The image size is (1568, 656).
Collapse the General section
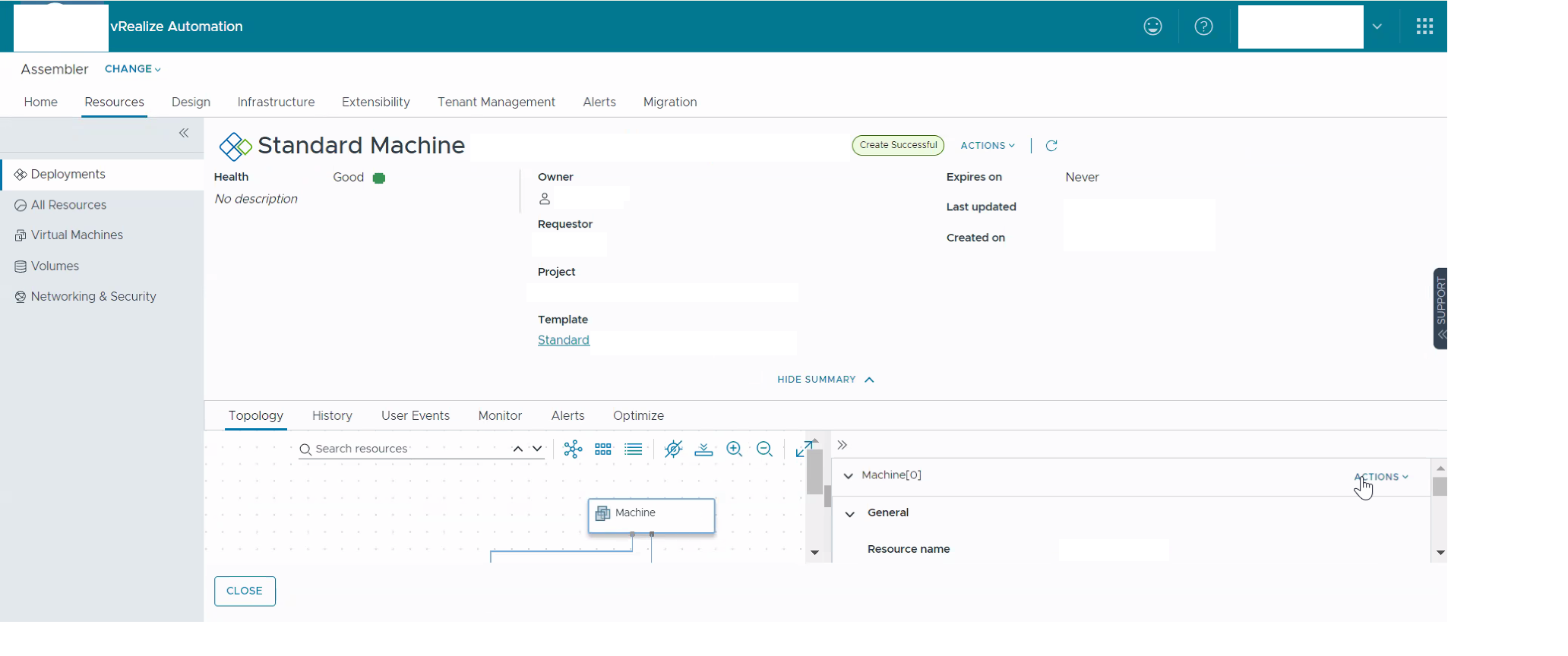click(850, 514)
